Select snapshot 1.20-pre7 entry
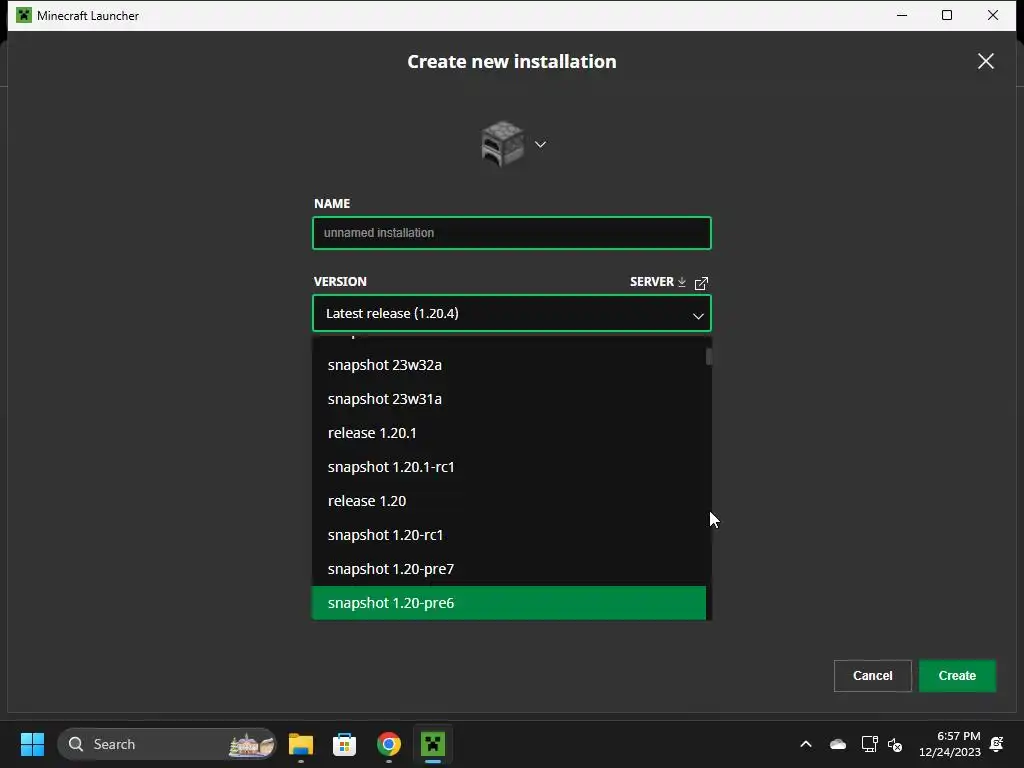 509,569
